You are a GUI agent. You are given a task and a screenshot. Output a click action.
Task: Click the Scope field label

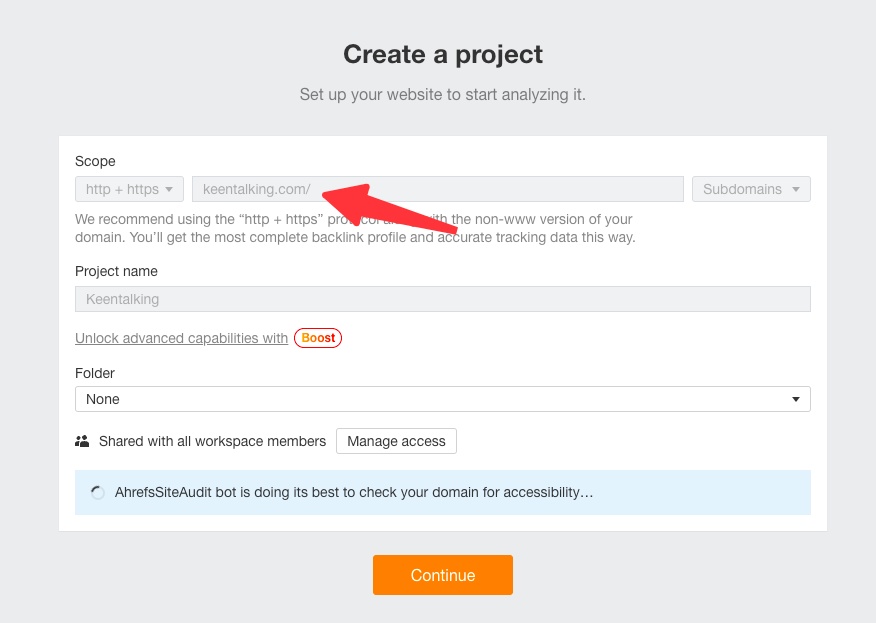[95, 161]
